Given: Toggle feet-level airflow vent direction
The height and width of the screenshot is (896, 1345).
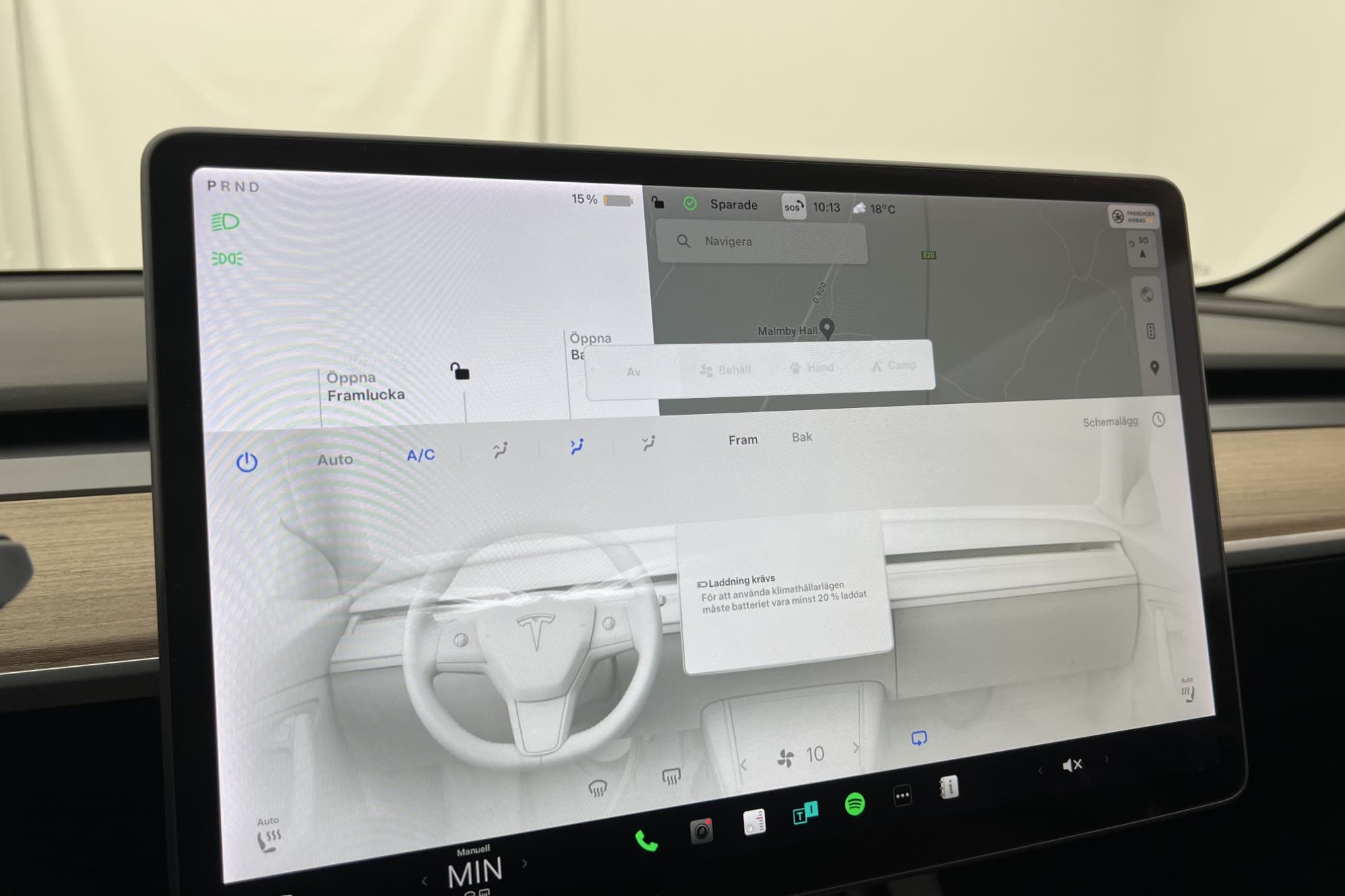Looking at the screenshot, I should [x=648, y=442].
